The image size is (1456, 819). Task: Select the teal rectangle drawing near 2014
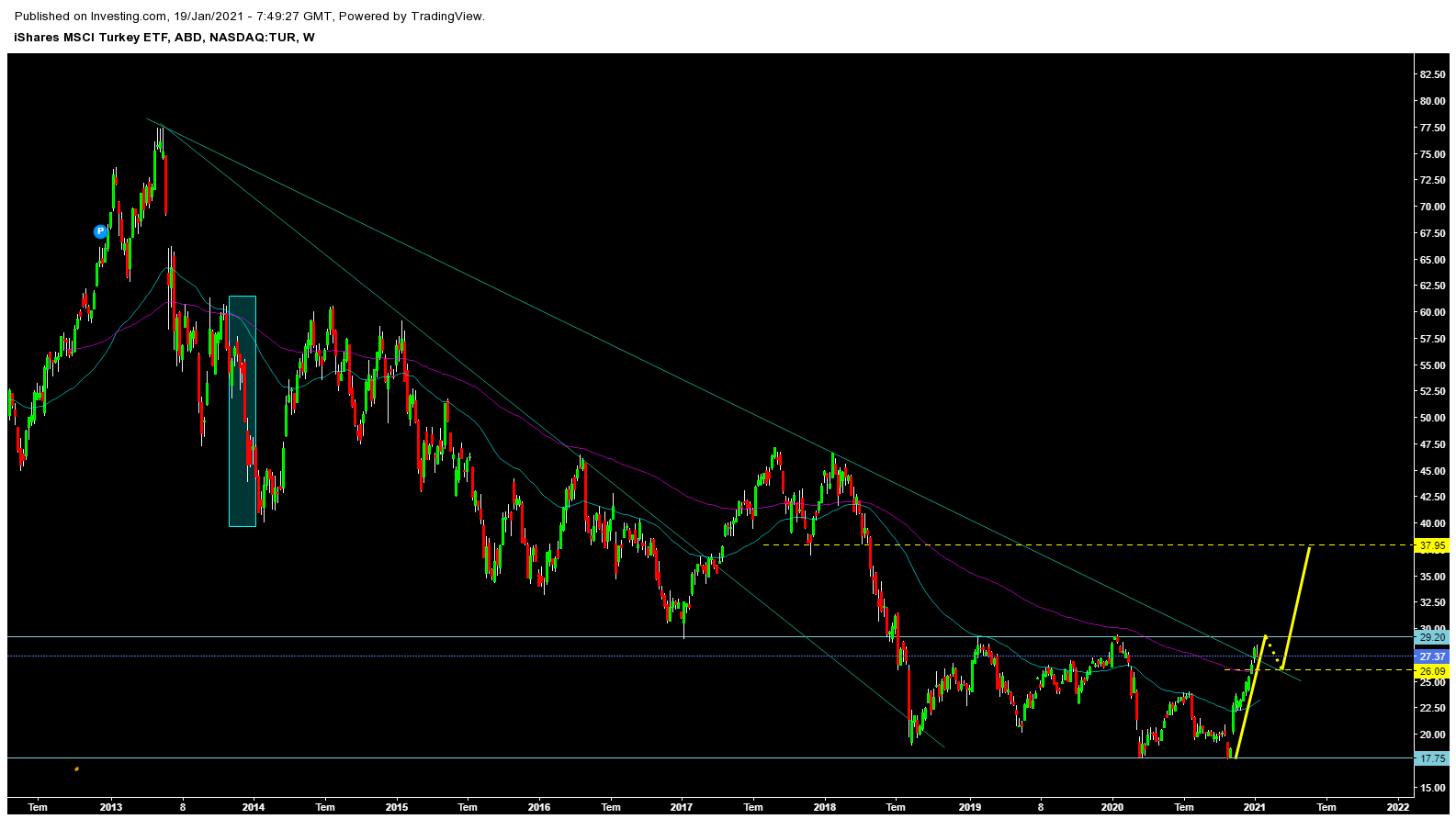243,411
